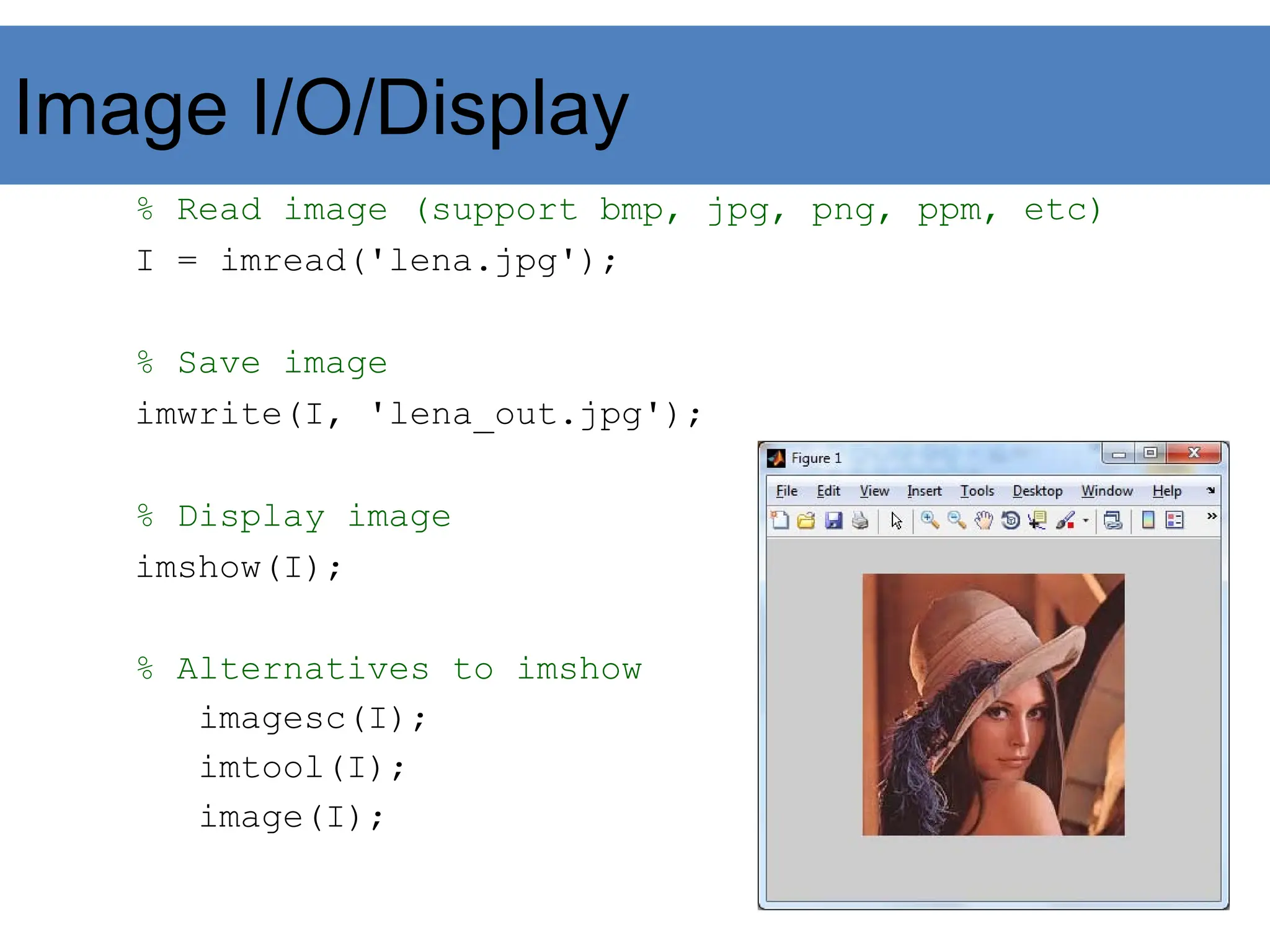The image size is (1270, 952).
Task: Select the Pan hand tool
Action: (x=984, y=520)
